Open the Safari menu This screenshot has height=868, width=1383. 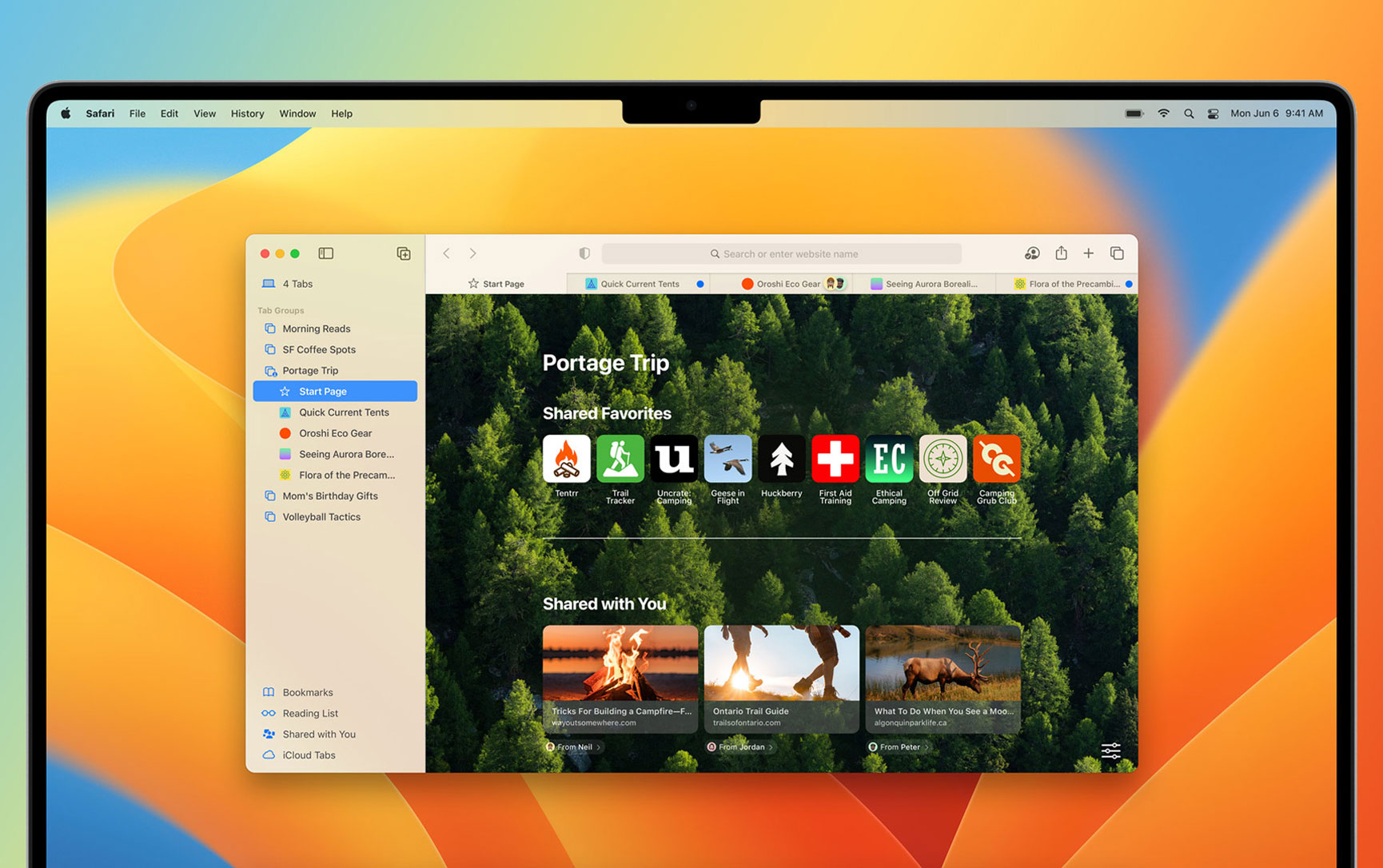(100, 113)
